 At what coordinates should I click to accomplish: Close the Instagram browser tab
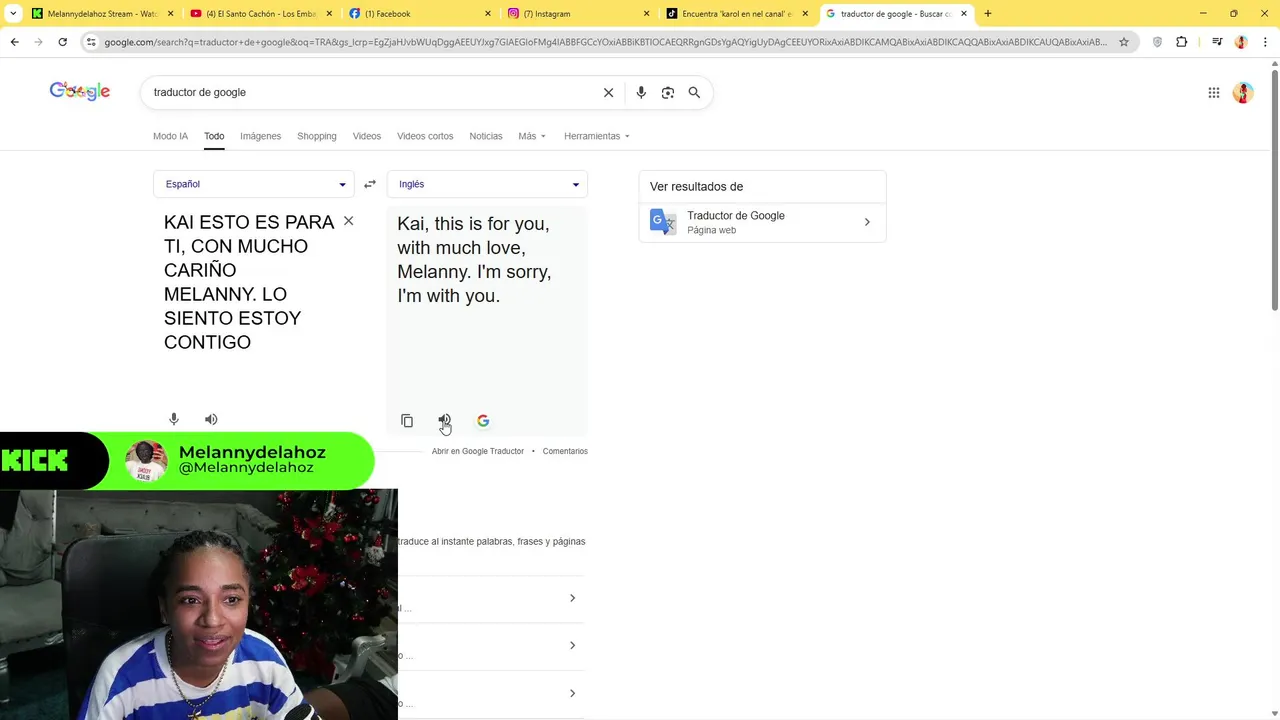pos(646,14)
